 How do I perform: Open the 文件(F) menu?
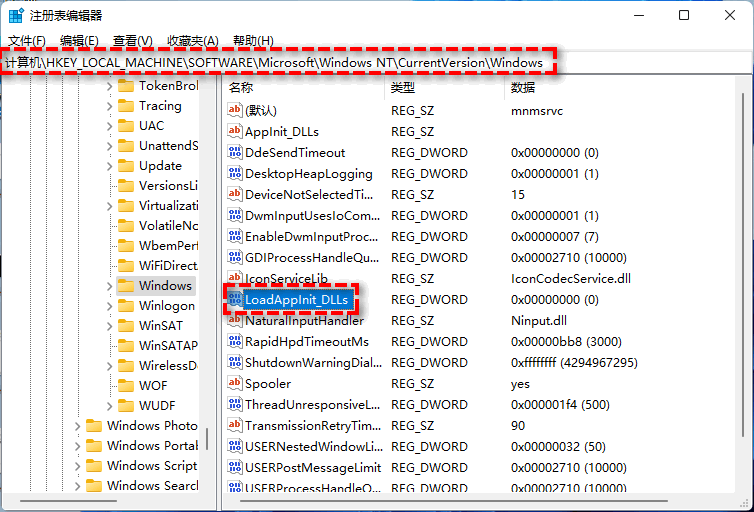26,40
